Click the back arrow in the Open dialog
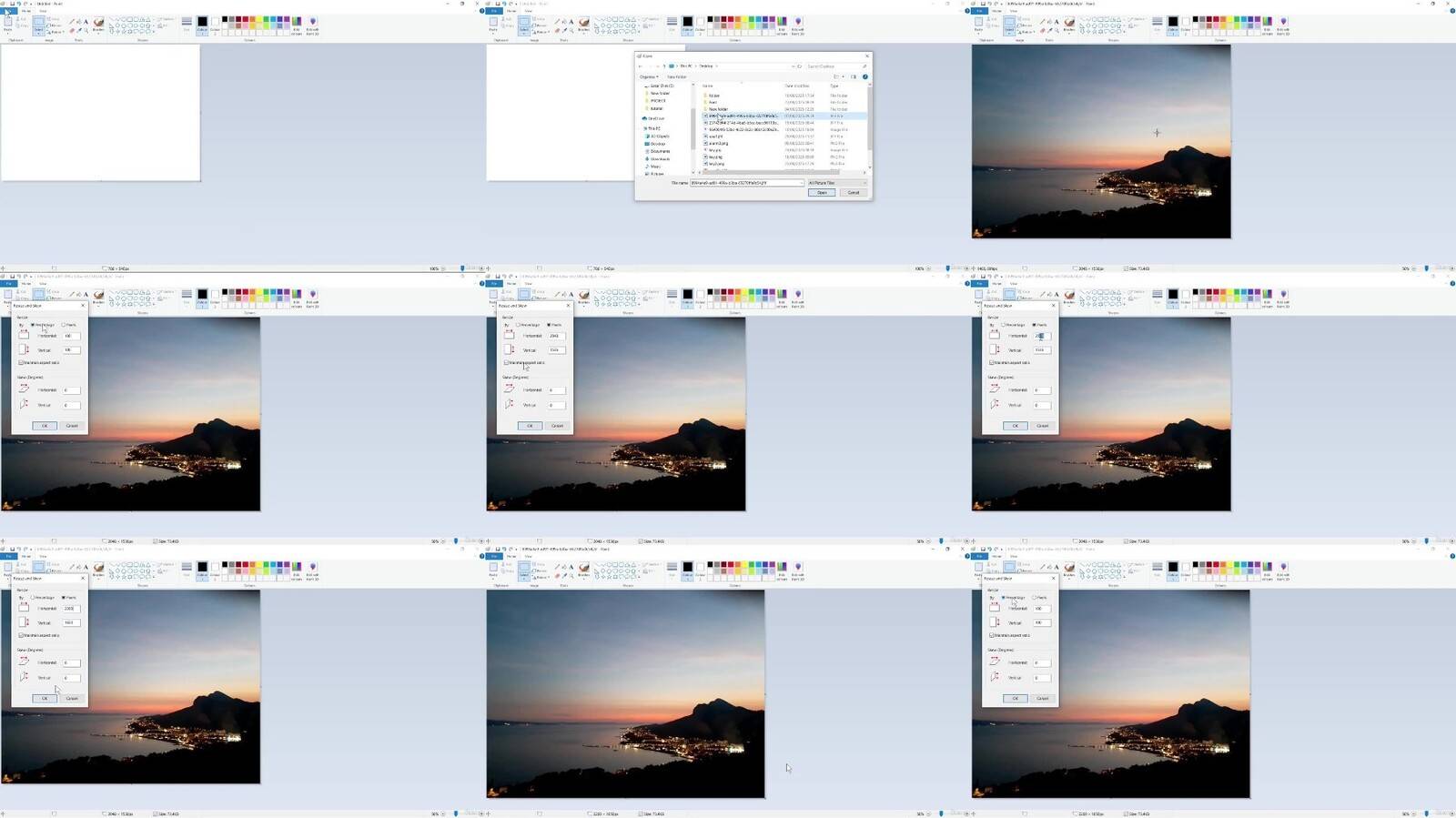Screen dimensions: 1456x818 641,66
